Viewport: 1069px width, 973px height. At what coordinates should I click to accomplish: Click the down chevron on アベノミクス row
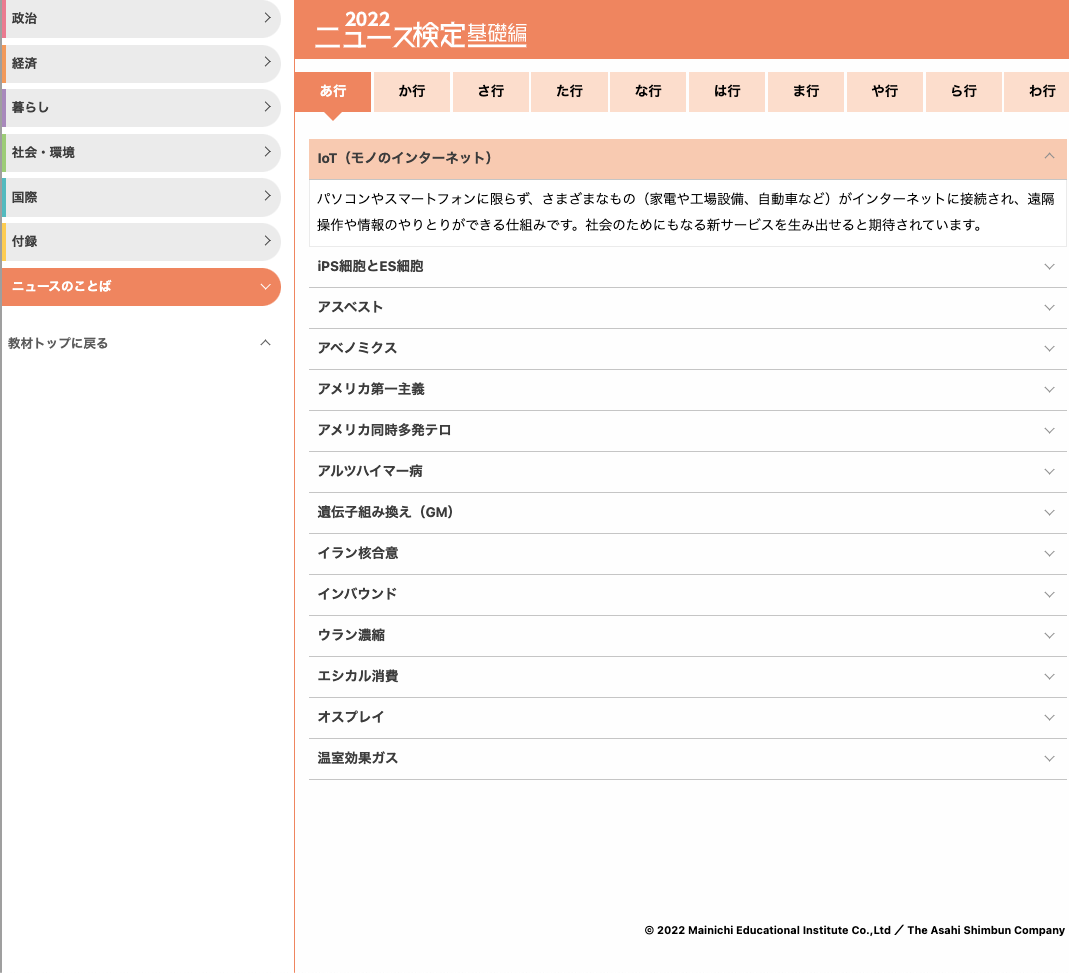pos(1049,348)
